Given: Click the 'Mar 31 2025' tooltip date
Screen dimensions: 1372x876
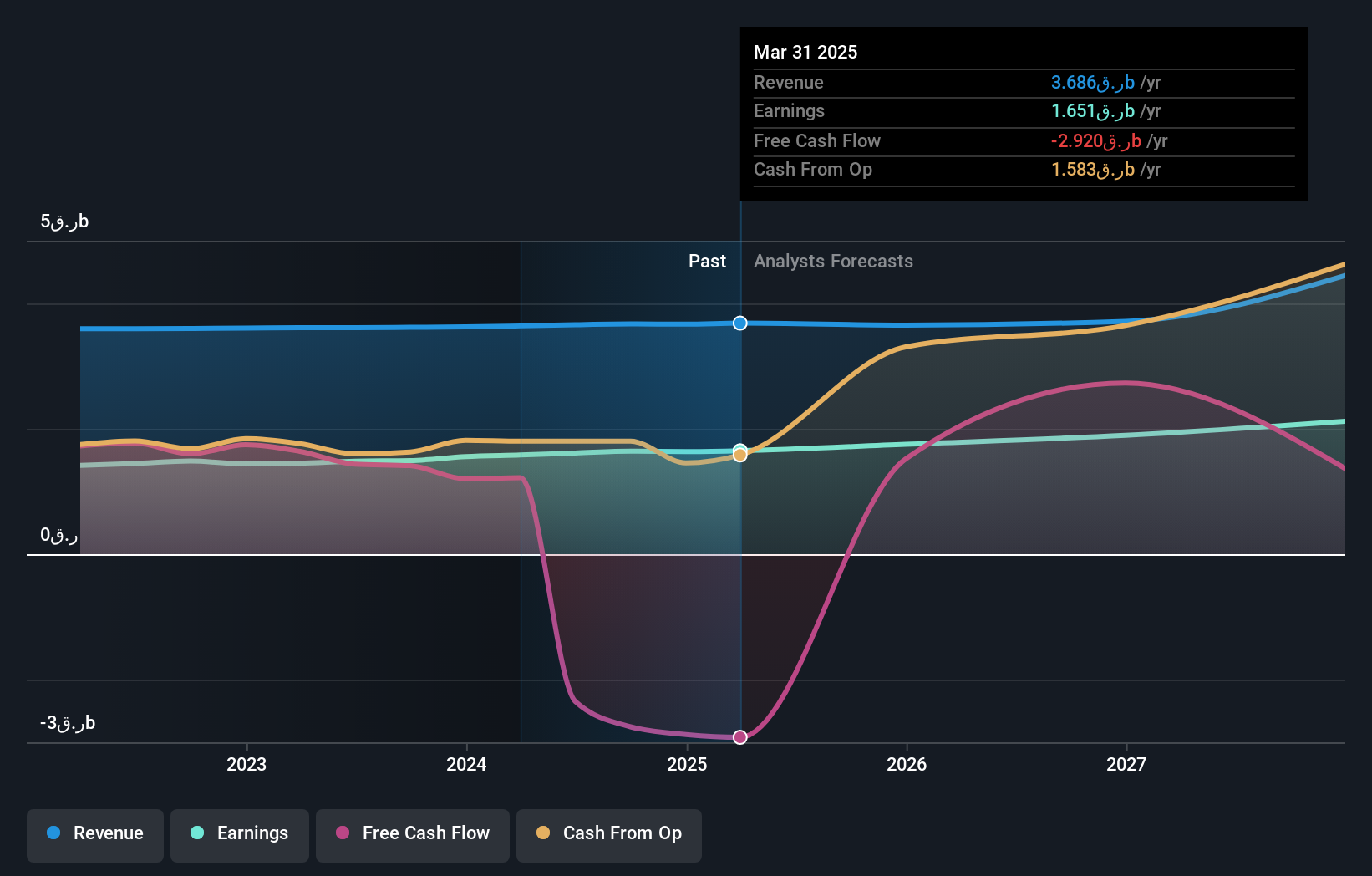Looking at the screenshot, I should (x=805, y=52).
